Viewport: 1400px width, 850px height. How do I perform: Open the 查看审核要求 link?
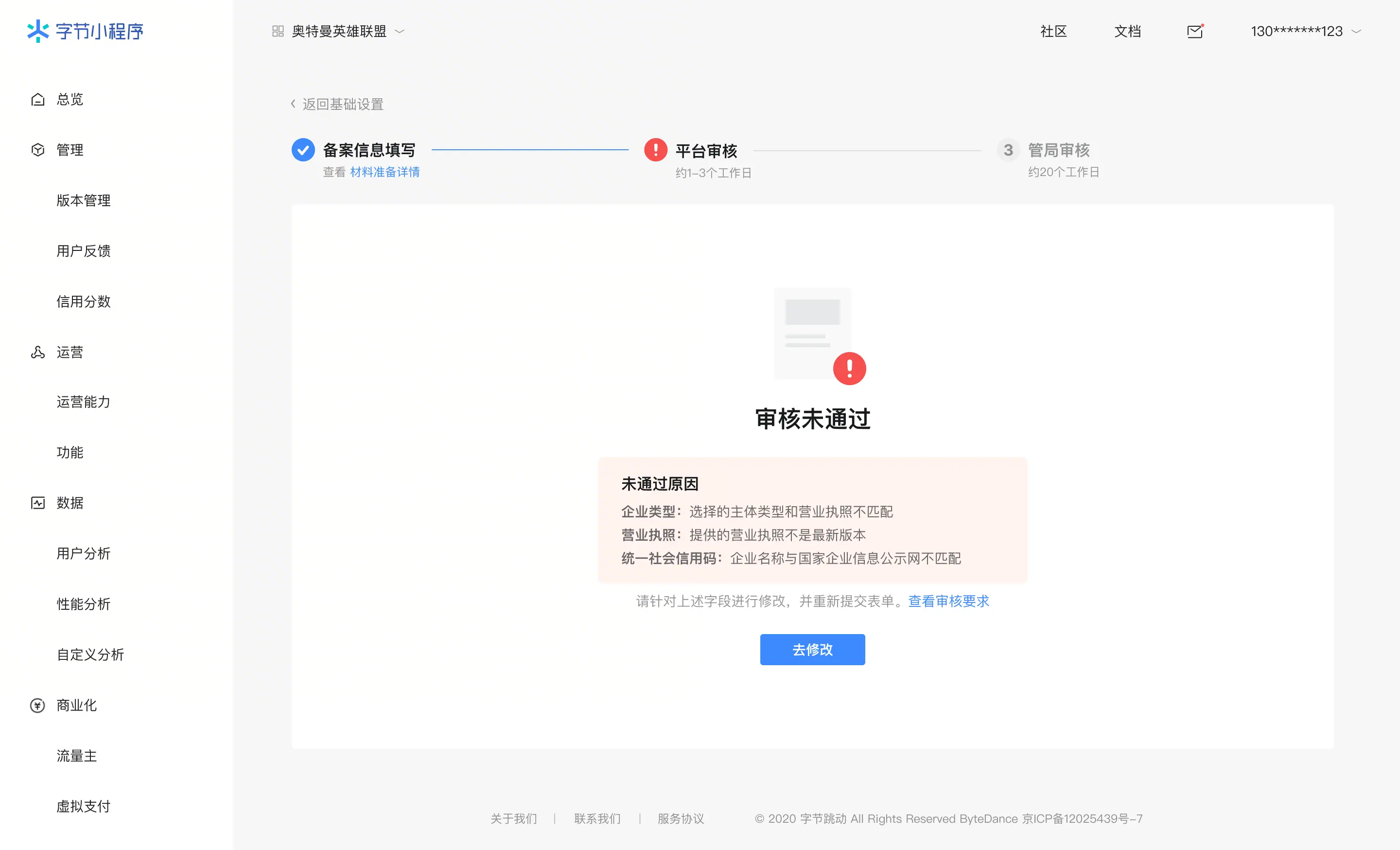click(948, 601)
